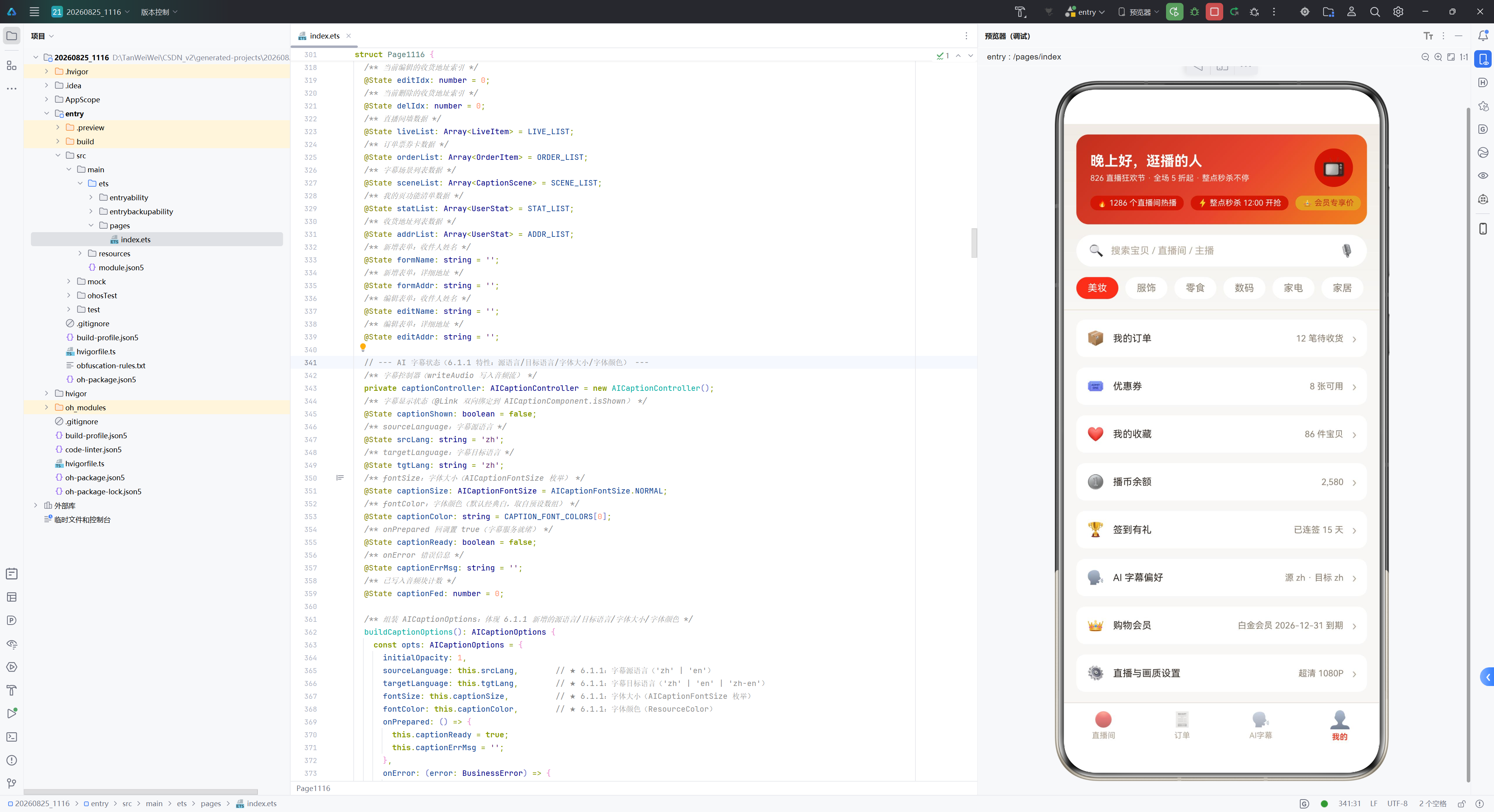Viewport: 1494px width, 812px height.
Task: Click the green run/reload button
Action: pos(1175,12)
